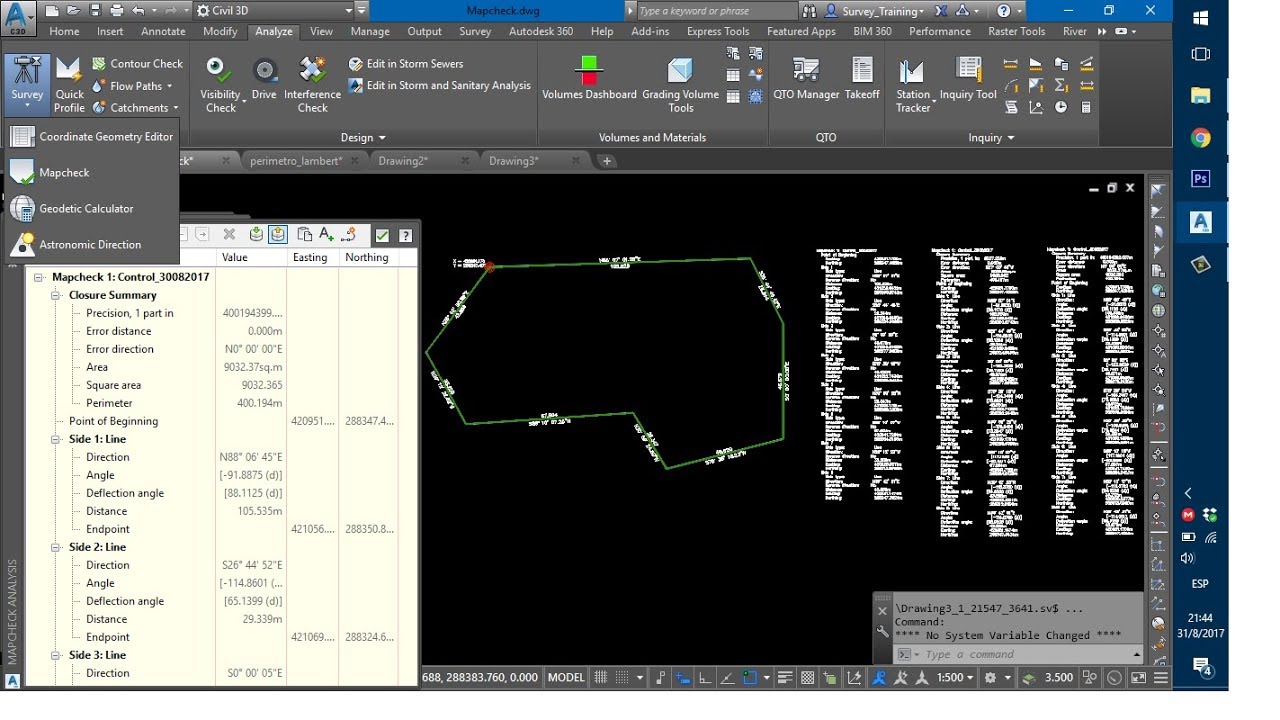Screen dimensions: 1280x720
Task: Toggle the drawing grid display
Action: coord(601,677)
